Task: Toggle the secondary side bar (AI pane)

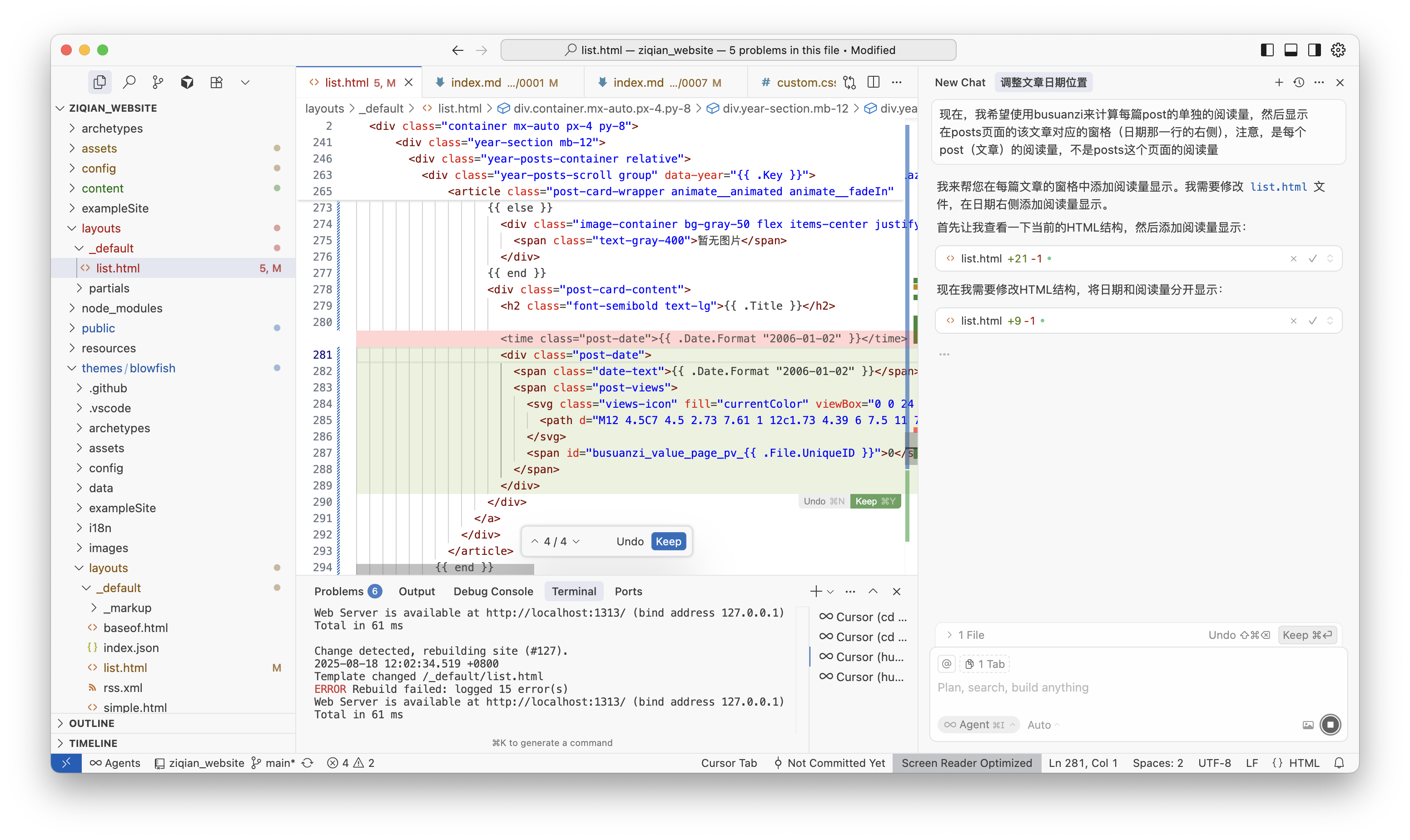Action: coord(1314,50)
